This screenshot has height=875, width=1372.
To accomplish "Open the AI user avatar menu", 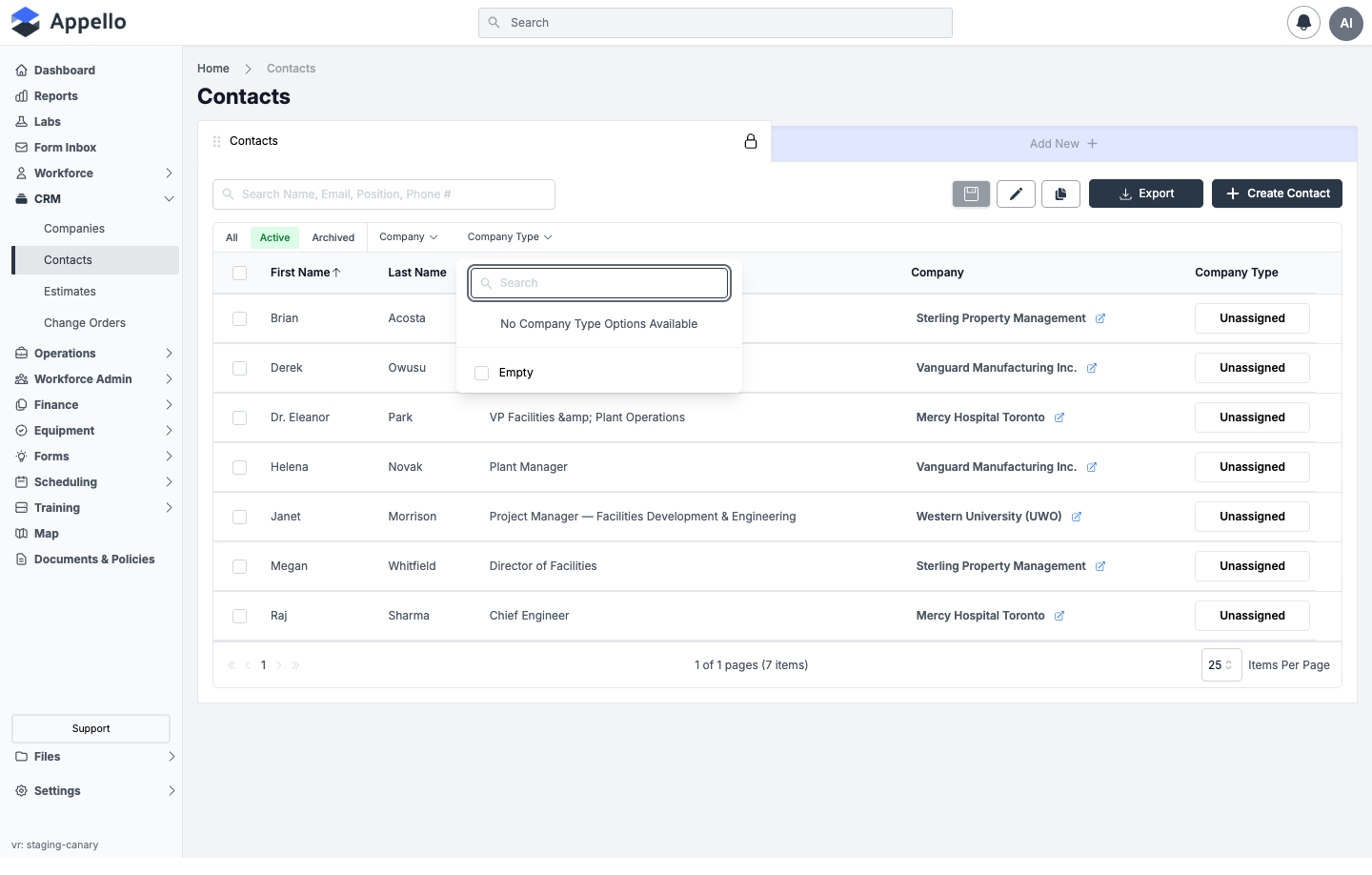I will pos(1346,23).
